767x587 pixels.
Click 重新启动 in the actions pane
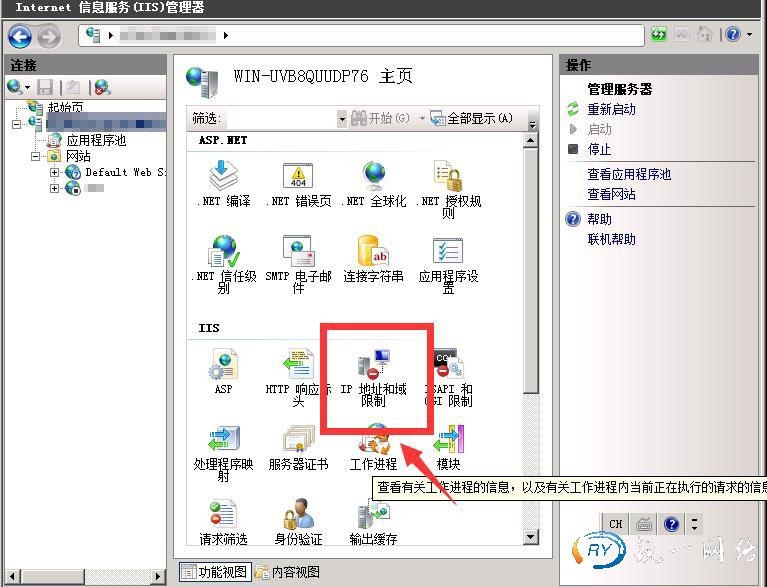pos(611,109)
